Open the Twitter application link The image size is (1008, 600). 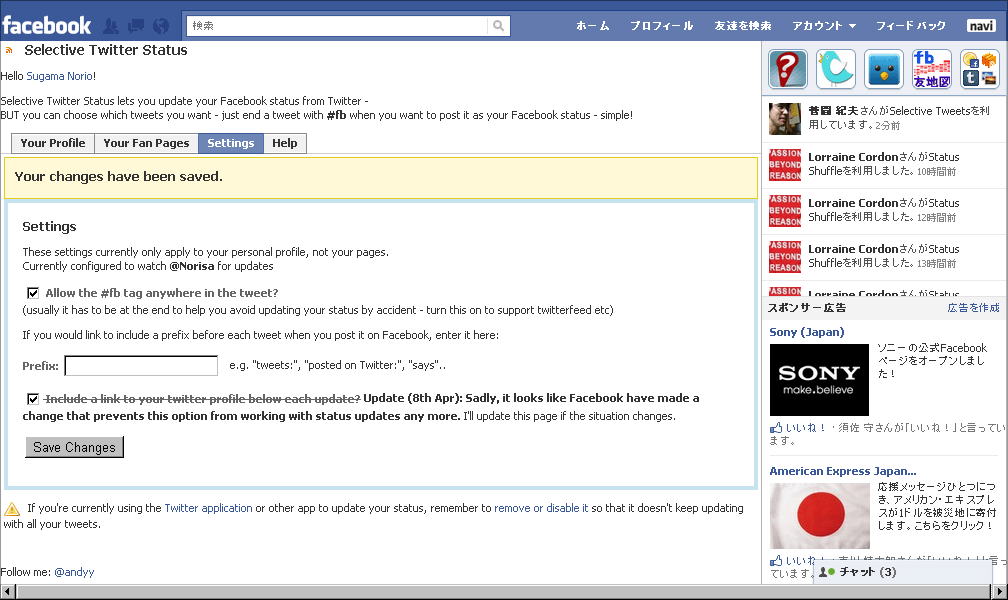tap(208, 508)
